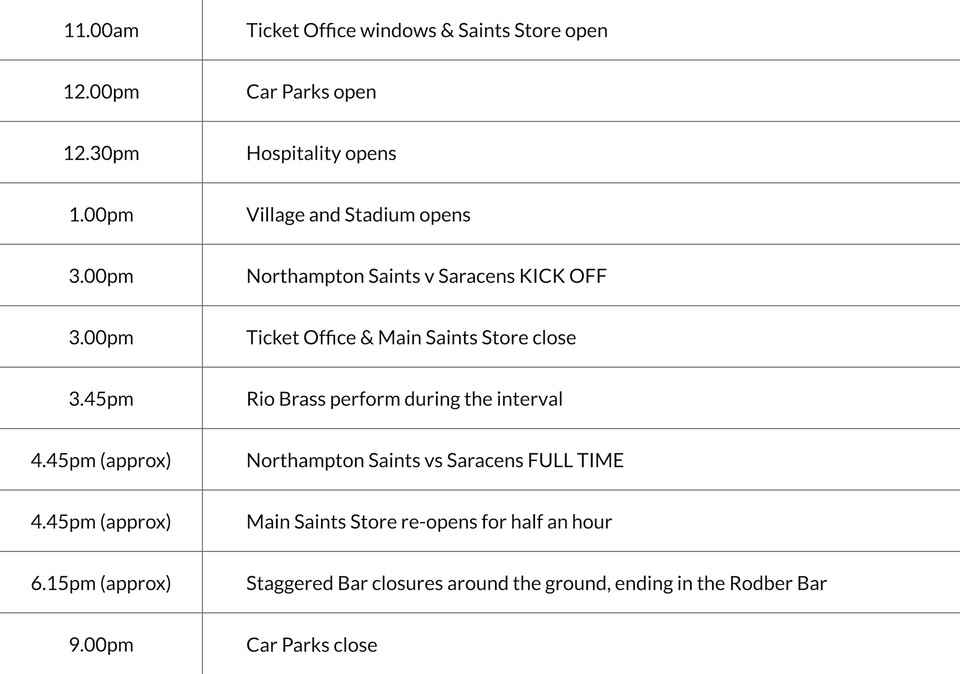Click the time beside the FULL TIME entry
This screenshot has width=960, height=674.
click(x=101, y=460)
